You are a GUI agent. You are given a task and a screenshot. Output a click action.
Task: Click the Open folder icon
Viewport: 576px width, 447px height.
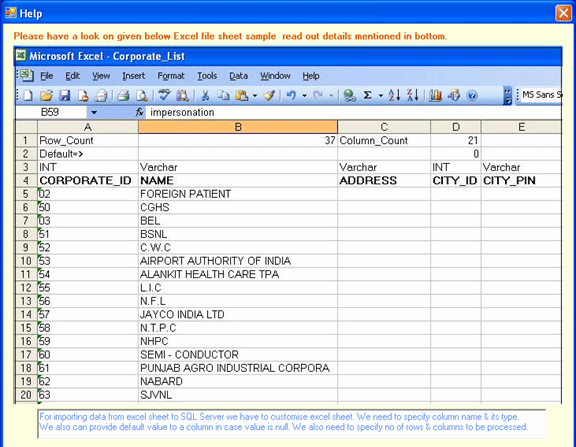46,96
